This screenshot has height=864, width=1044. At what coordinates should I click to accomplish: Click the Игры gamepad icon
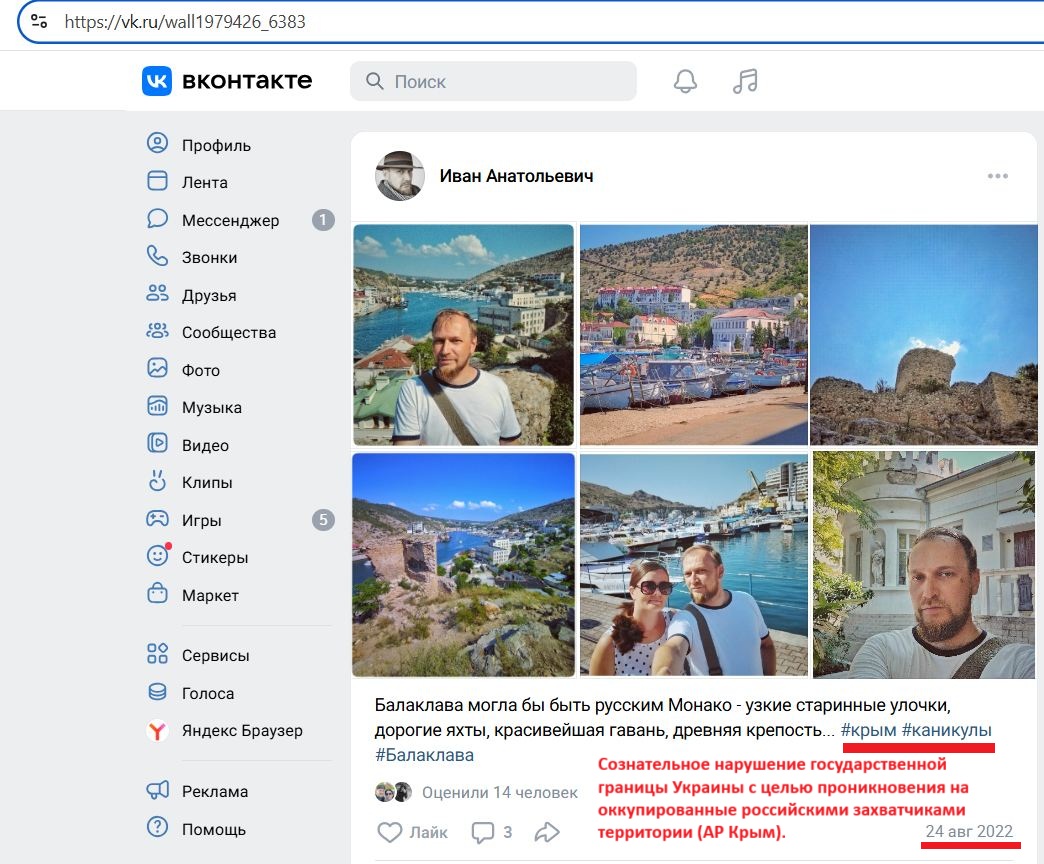point(157,519)
